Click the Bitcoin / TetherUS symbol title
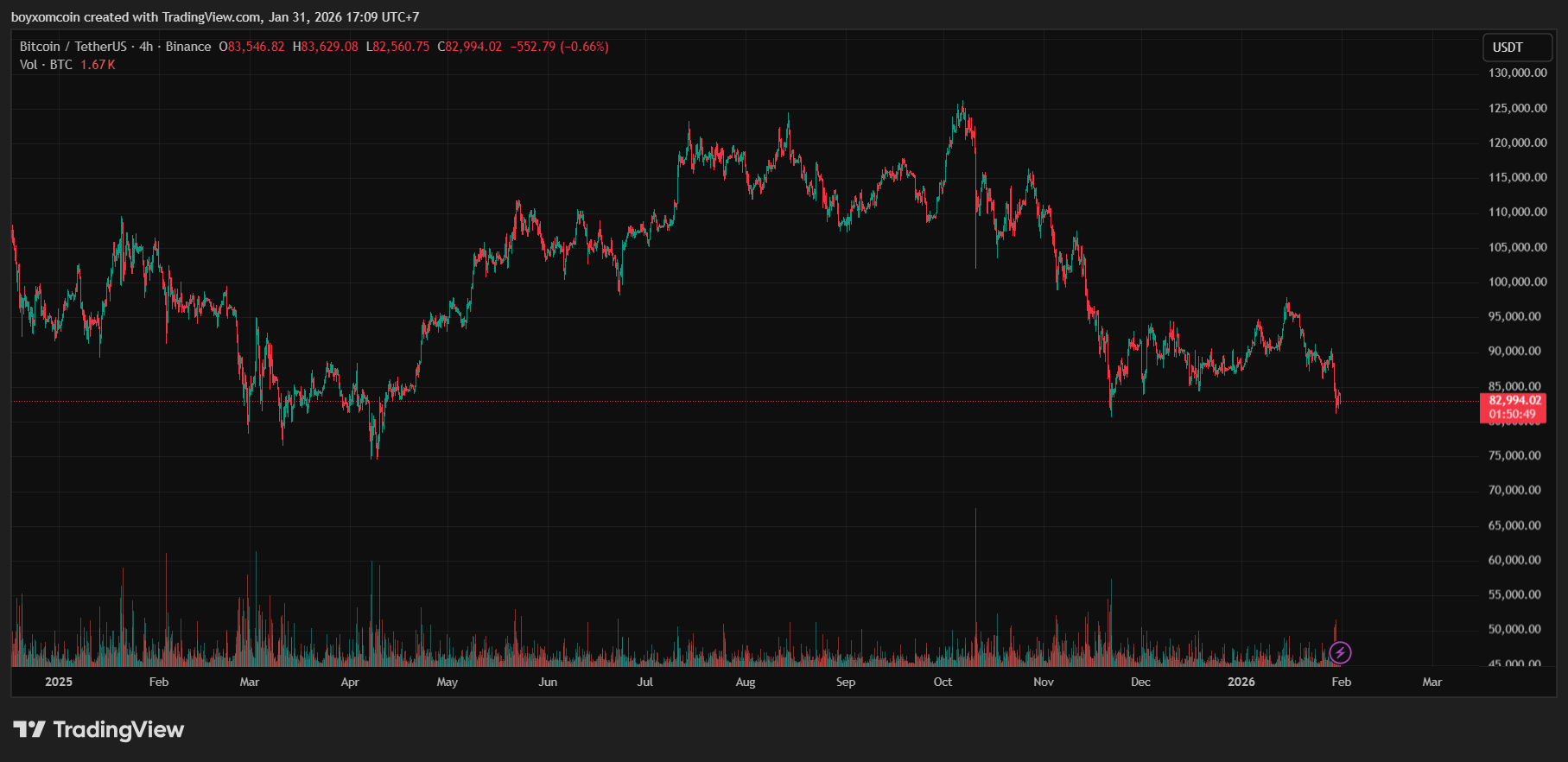The width and height of the screenshot is (1568, 762). pyautogui.click(x=73, y=47)
